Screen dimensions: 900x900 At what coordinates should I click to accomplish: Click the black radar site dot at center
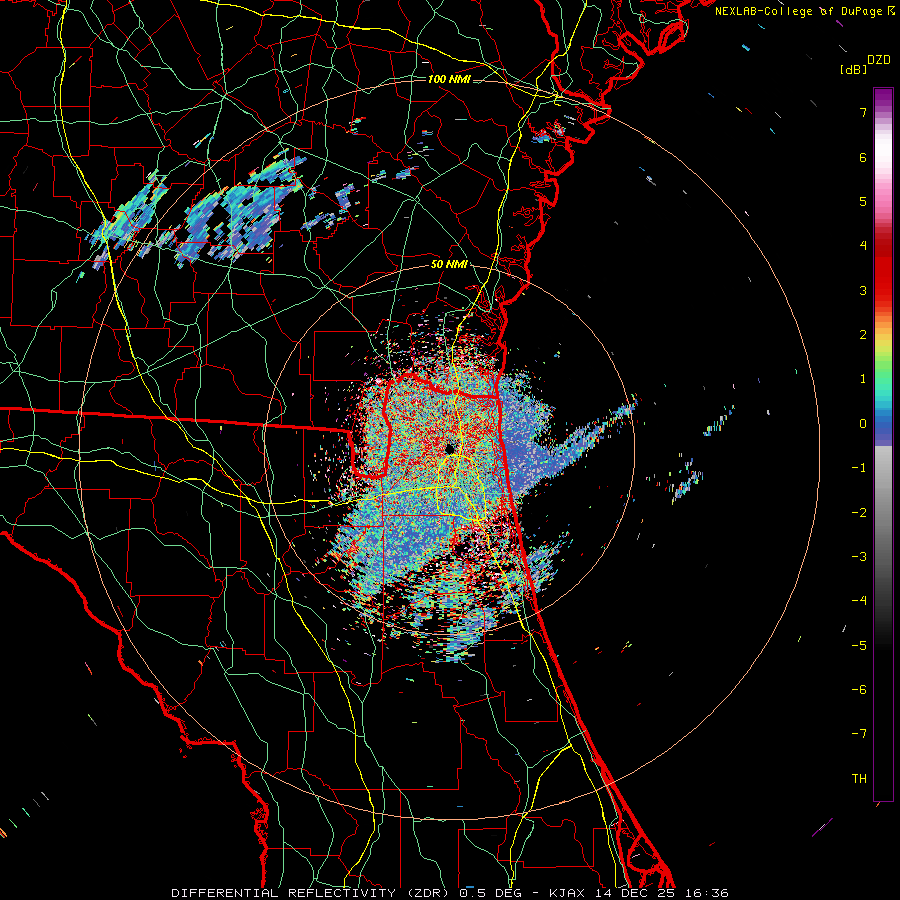tap(449, 449)
